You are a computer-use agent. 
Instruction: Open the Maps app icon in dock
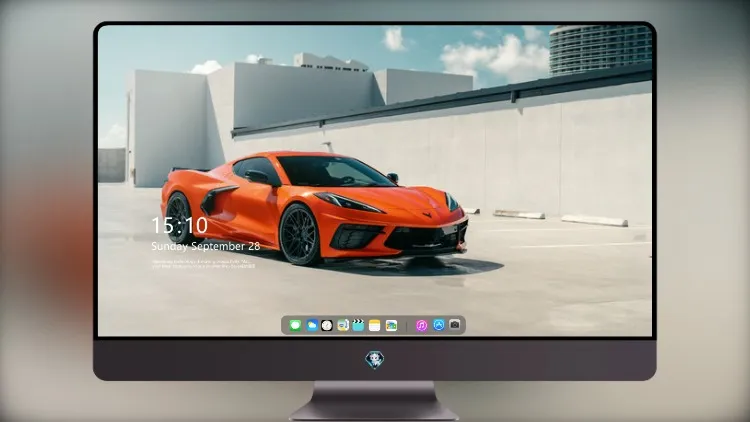(x=343, y=325)
